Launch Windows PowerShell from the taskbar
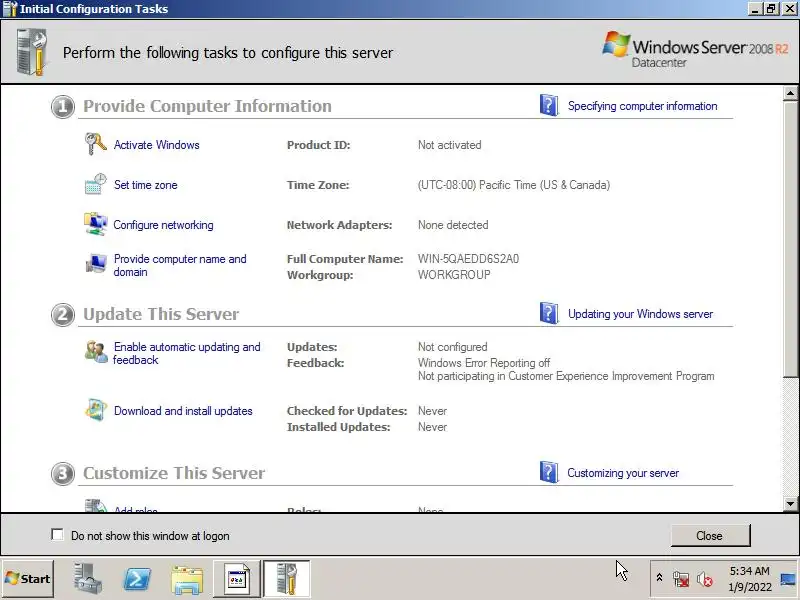The height and width of the screenshot is (600, 800). click(x=137, y=579)
